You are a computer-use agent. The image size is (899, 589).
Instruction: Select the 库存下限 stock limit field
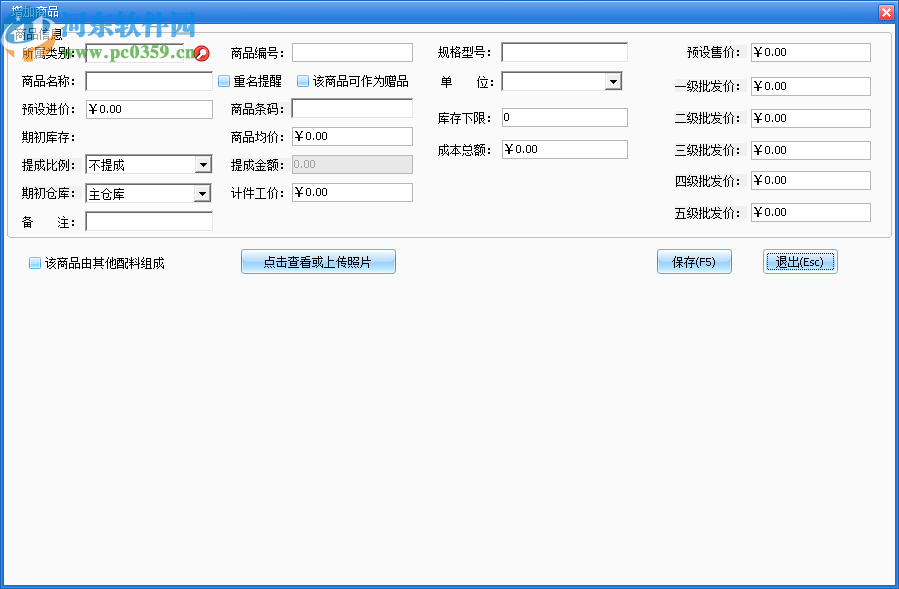[x=565, y=117]
